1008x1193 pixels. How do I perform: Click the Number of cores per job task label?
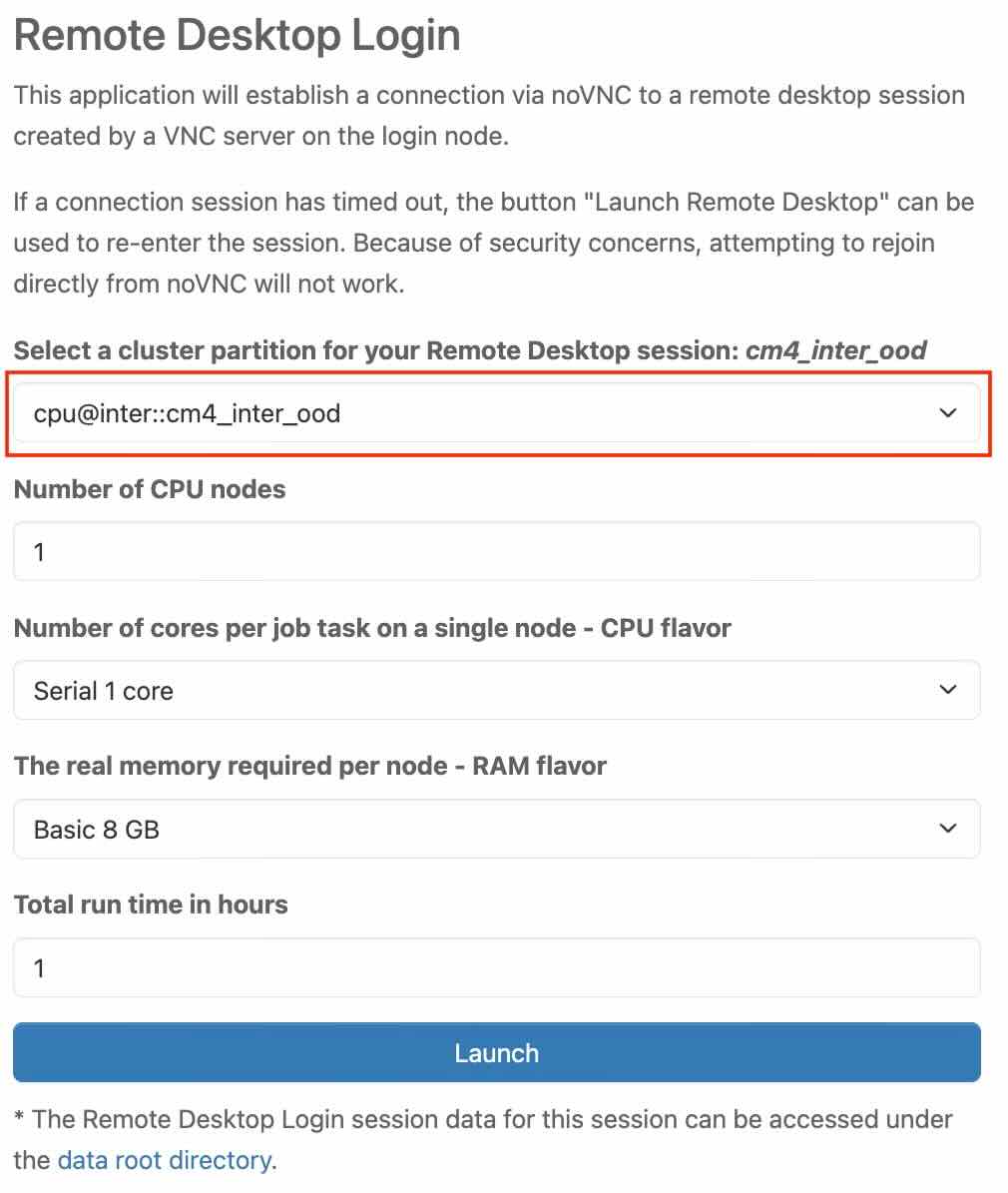coord(372,628)
